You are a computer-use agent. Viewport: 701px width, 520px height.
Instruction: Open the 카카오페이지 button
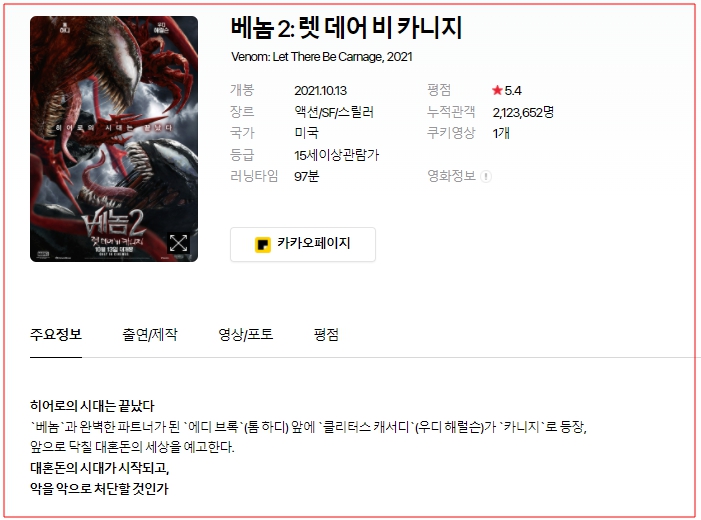[x=303, y=244]
